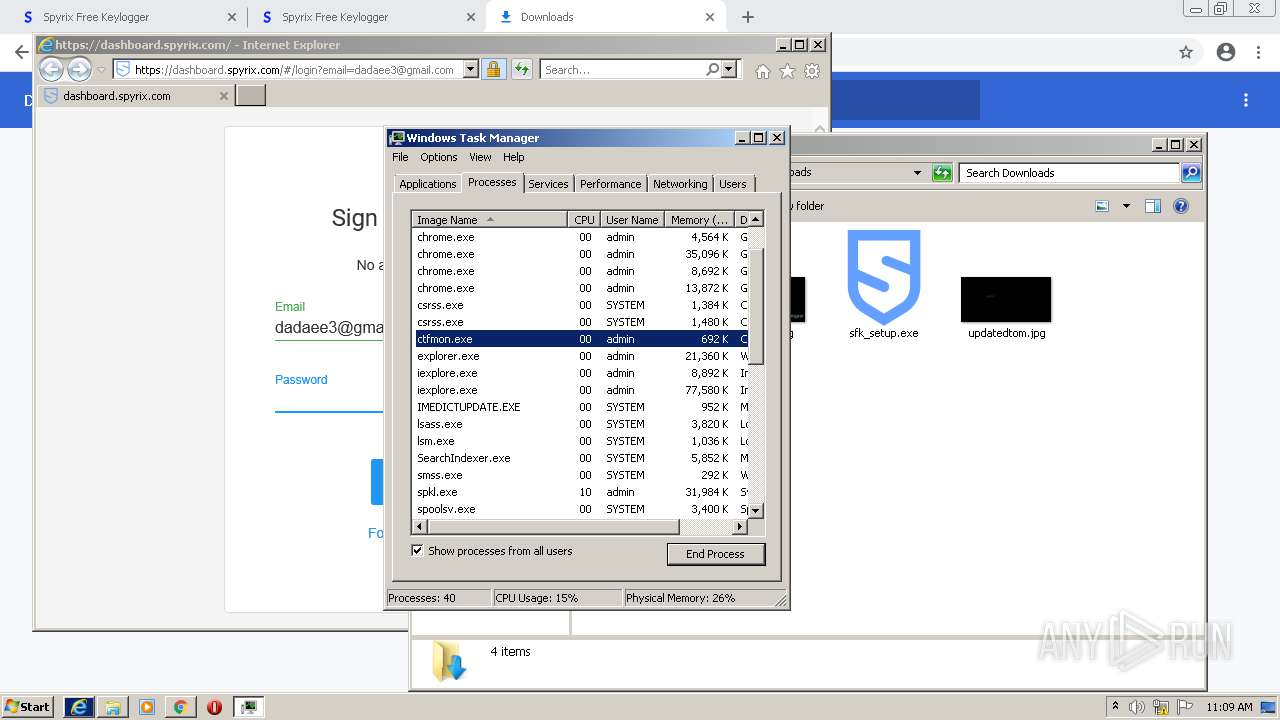Image resolution: width=1280 pixels, height=720 pixels.
Task: Click the IE search magnifier icon
Action: 712,69
